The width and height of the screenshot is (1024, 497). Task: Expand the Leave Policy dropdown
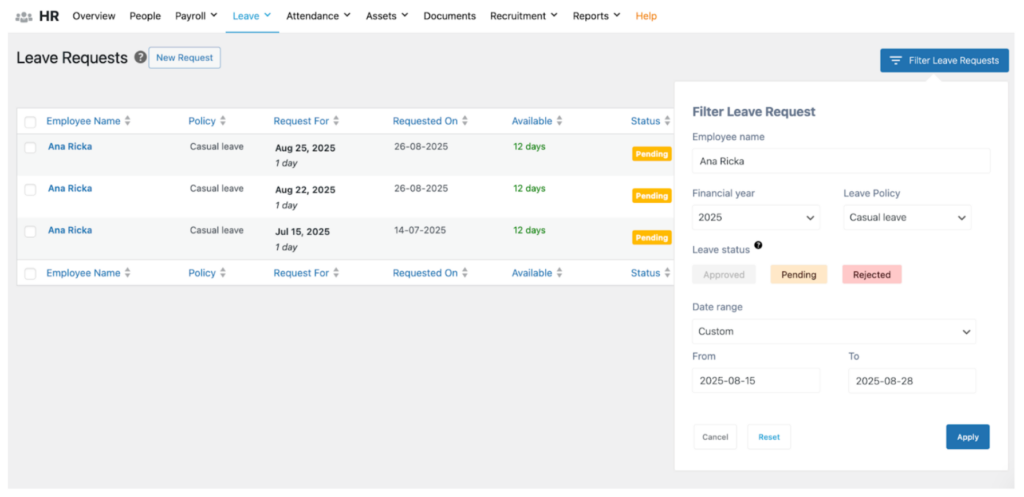[x=906, y=217]
